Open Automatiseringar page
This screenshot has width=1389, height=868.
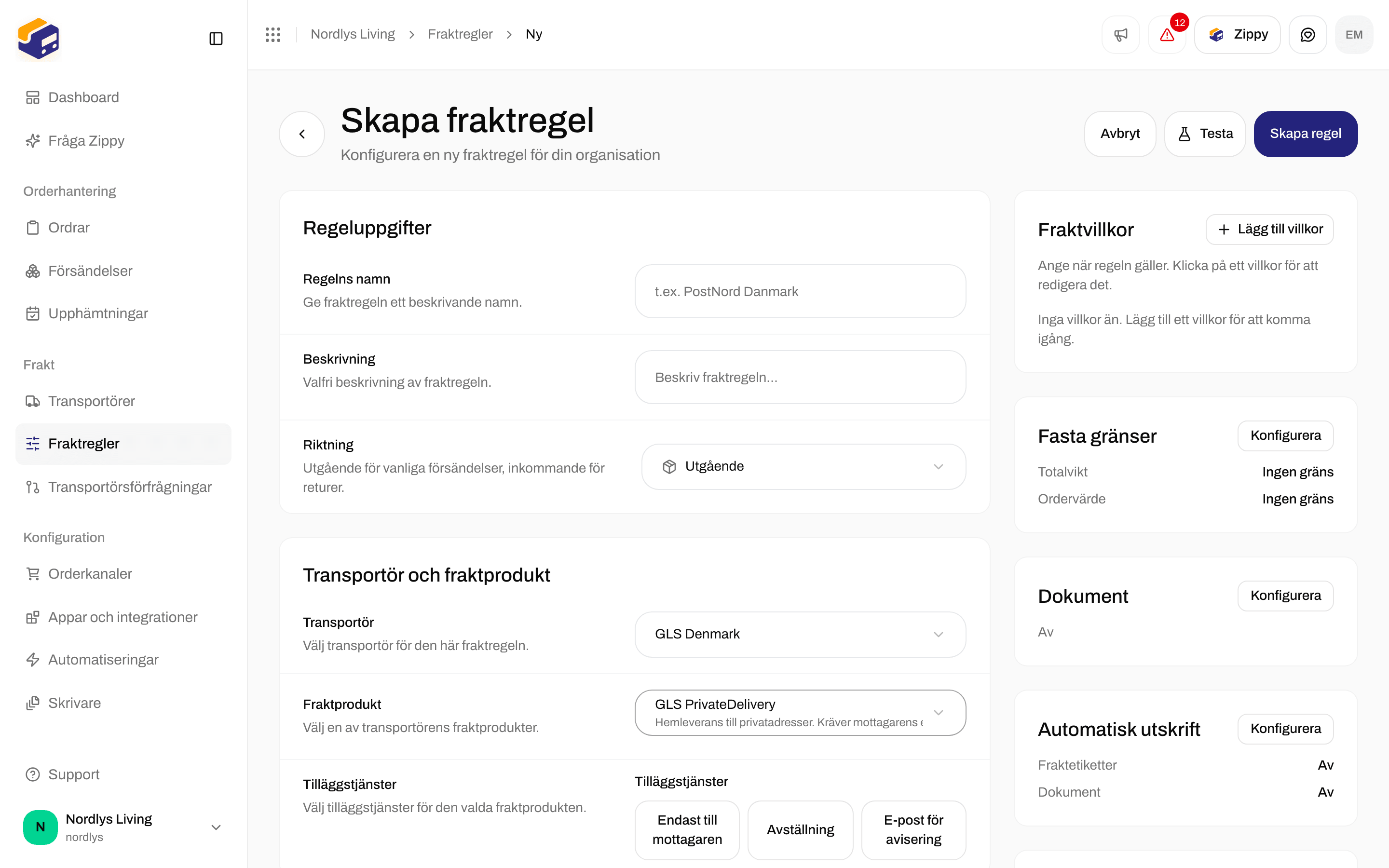point(123,660)
